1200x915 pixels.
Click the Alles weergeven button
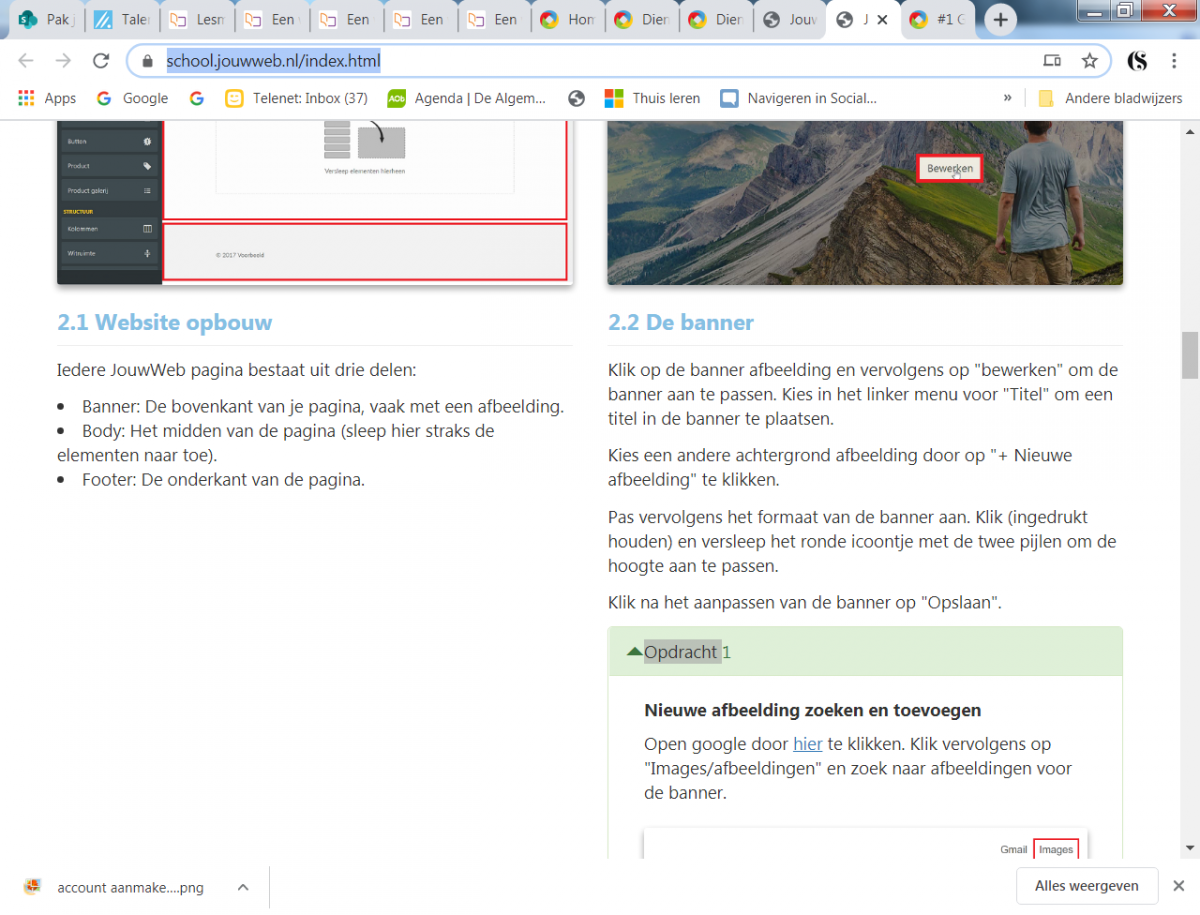[1087, 886]
